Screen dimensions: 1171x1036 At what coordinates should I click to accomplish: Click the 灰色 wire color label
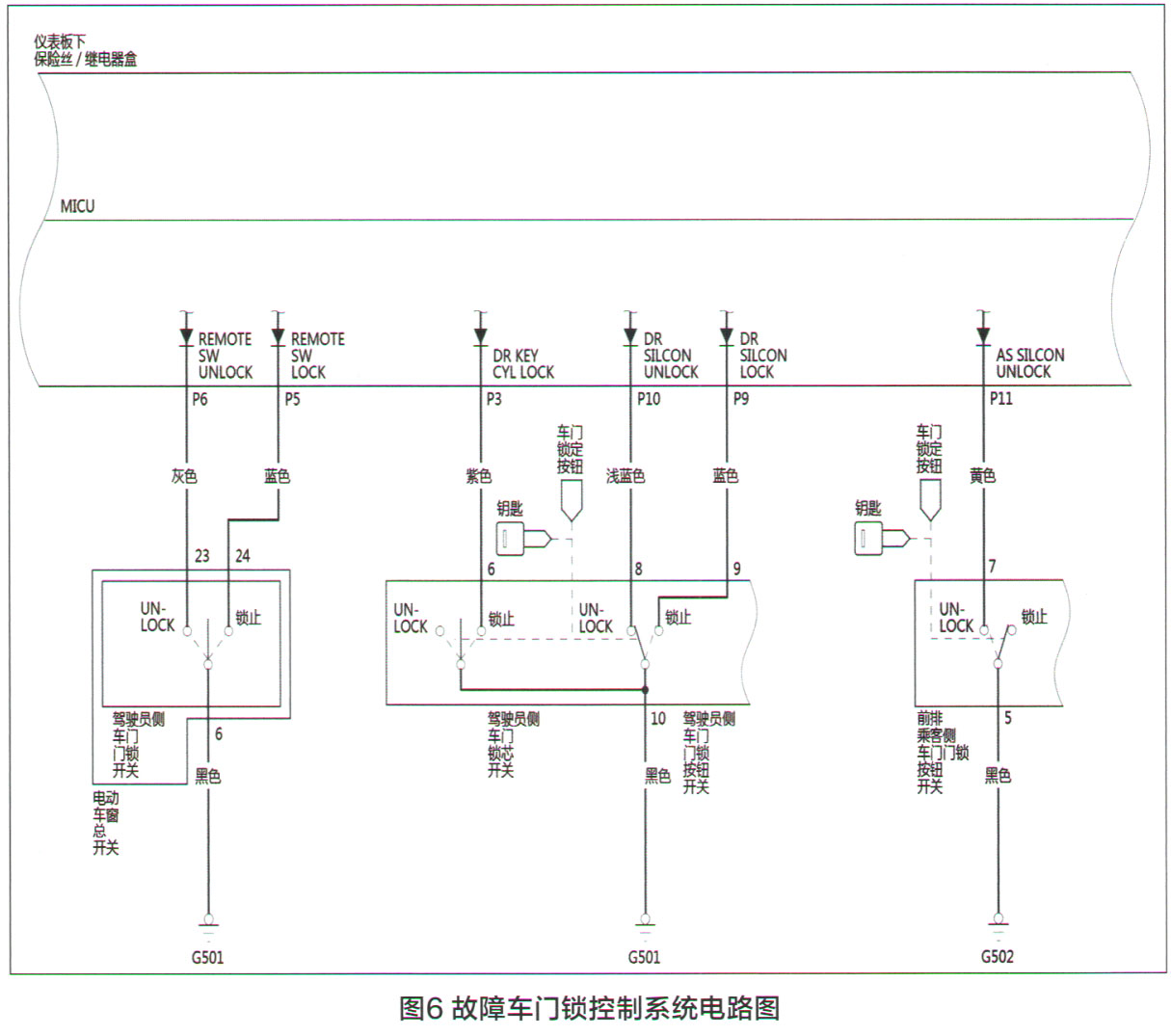[185, 475]
